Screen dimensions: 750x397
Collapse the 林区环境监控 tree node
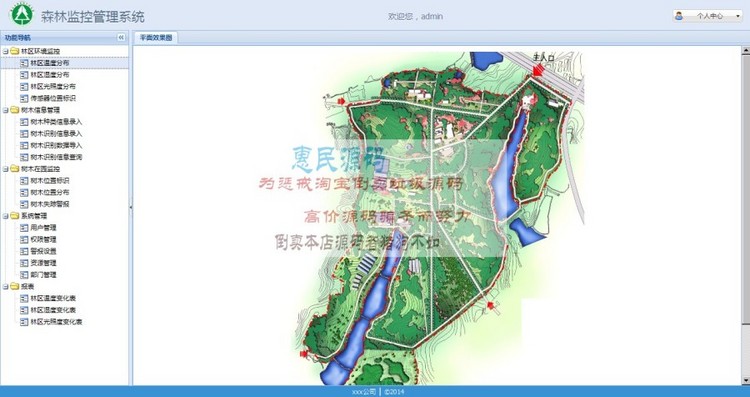point(6,51)
